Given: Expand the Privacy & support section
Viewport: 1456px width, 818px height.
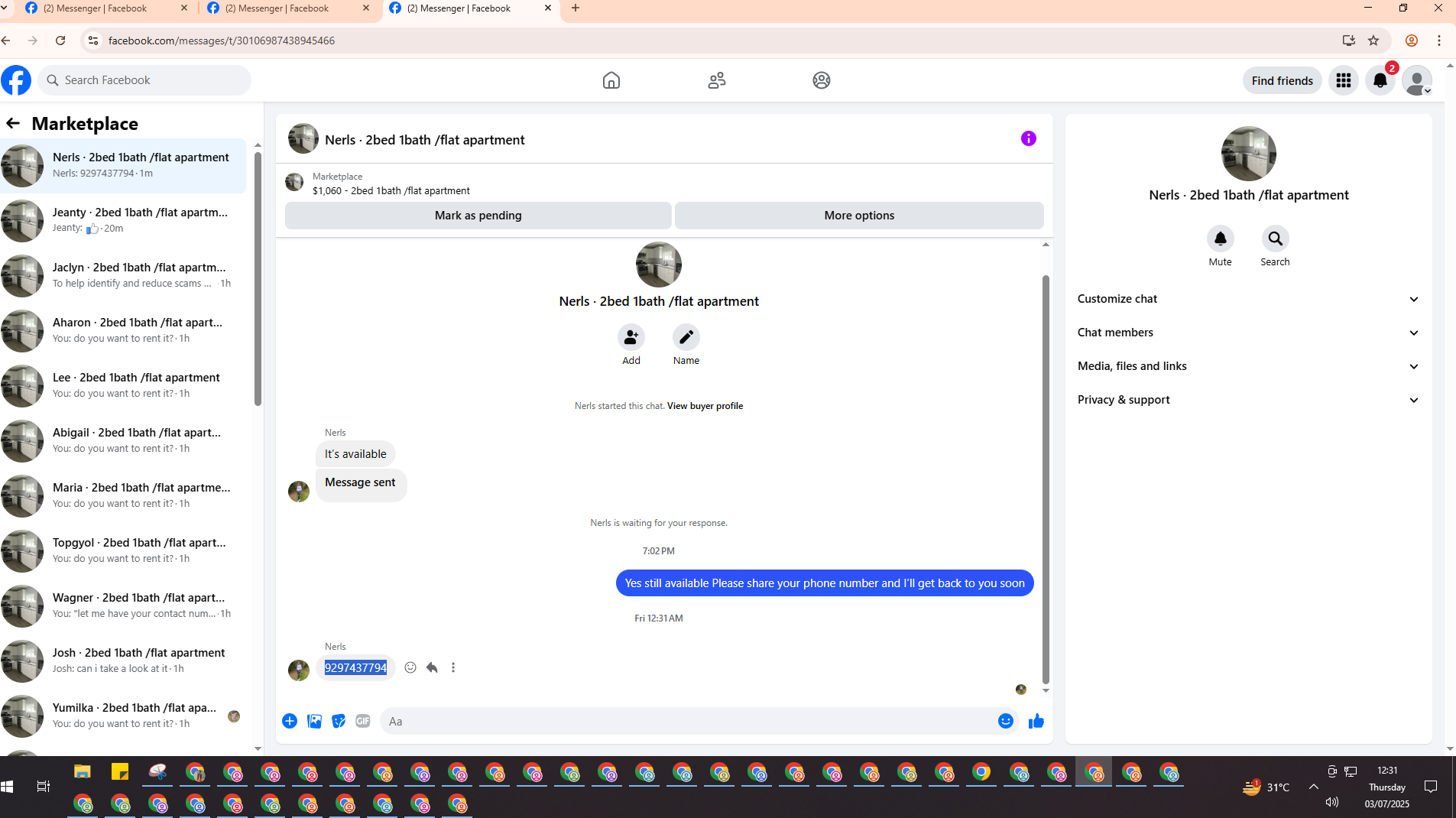Looking at the screenshot, I should (1248, 400).
